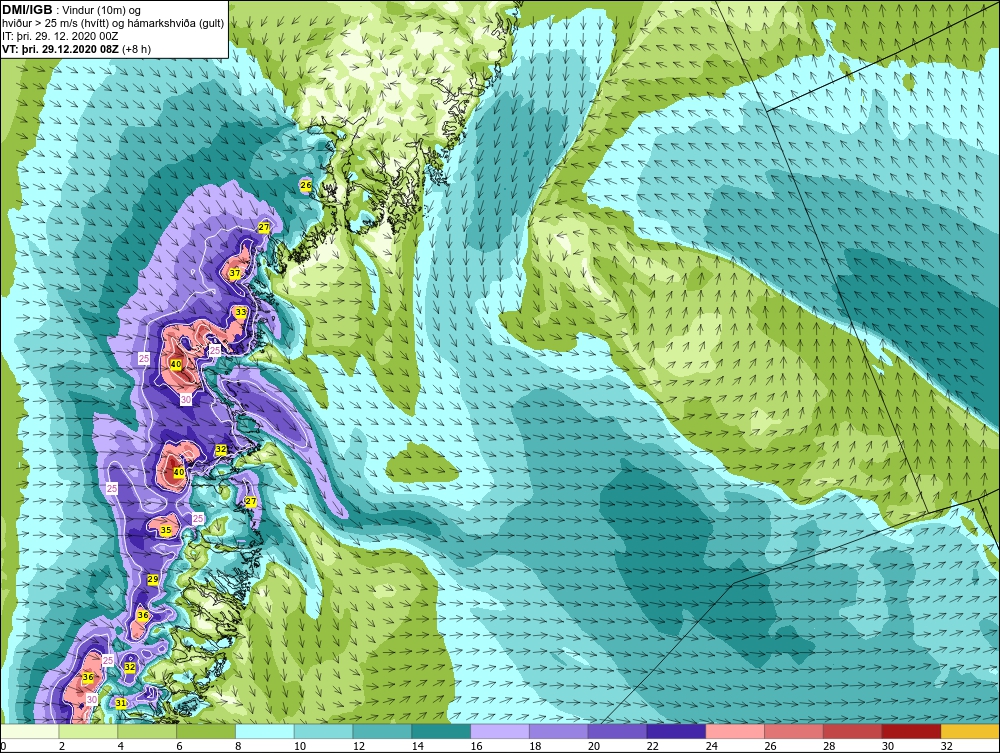Click the yellow '33' gust label
The height and width of the screenshot is (753, 1000).
(x=240, y=312)
